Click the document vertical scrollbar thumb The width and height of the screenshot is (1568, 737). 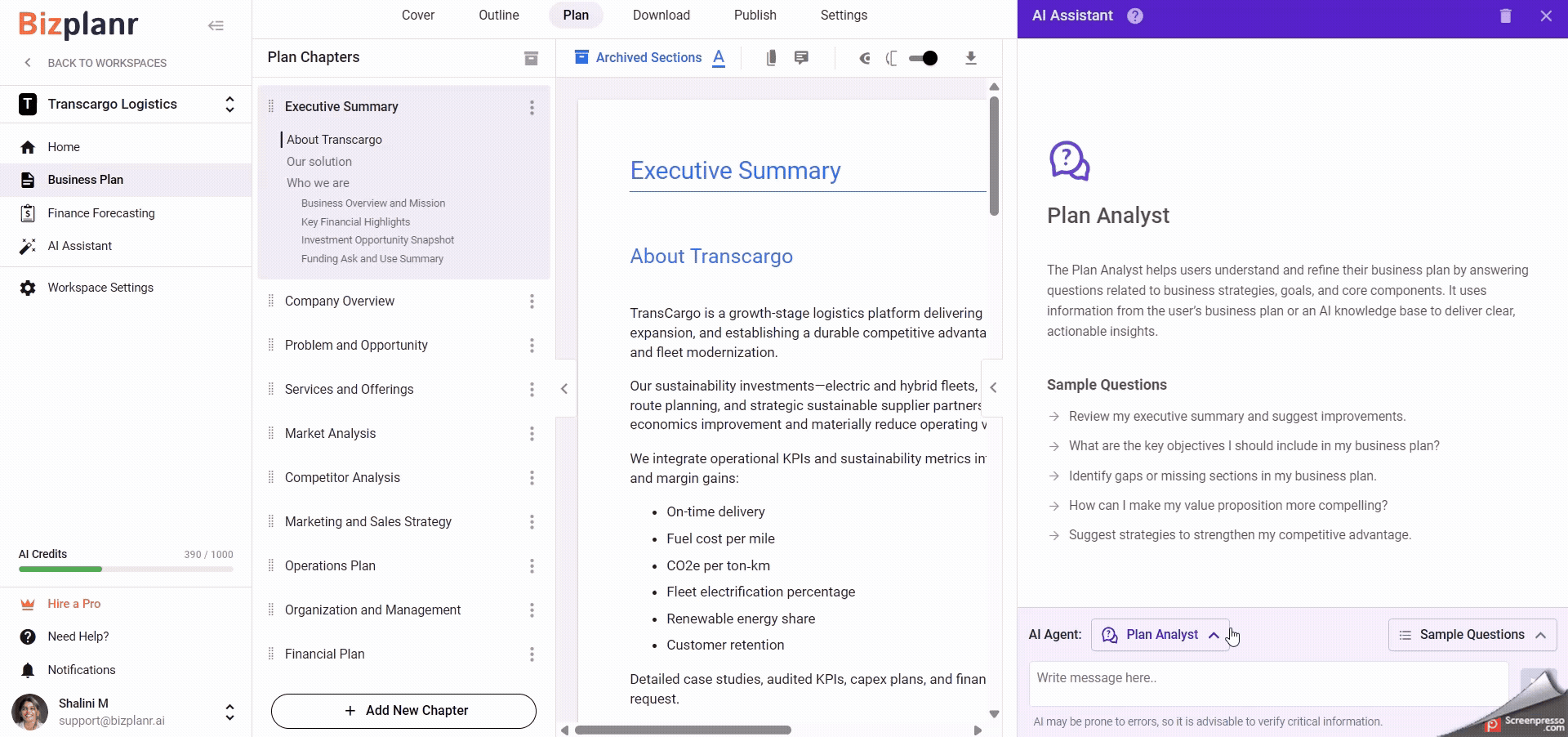coord(994,155)
